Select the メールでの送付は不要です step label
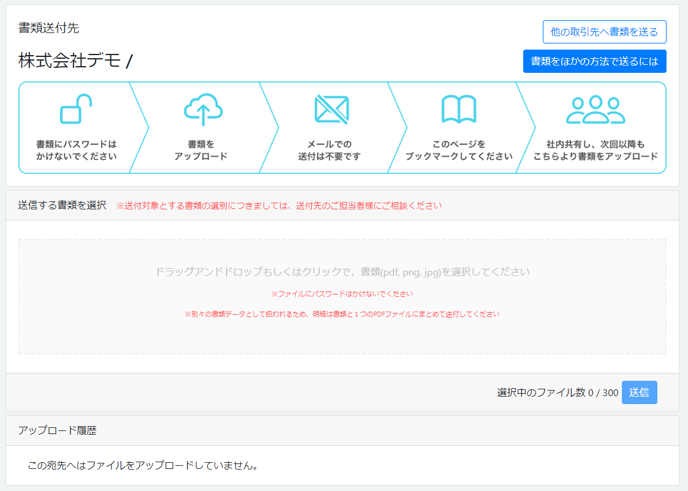The width and height of the screenshot is (688, 491). pos(330,150)
